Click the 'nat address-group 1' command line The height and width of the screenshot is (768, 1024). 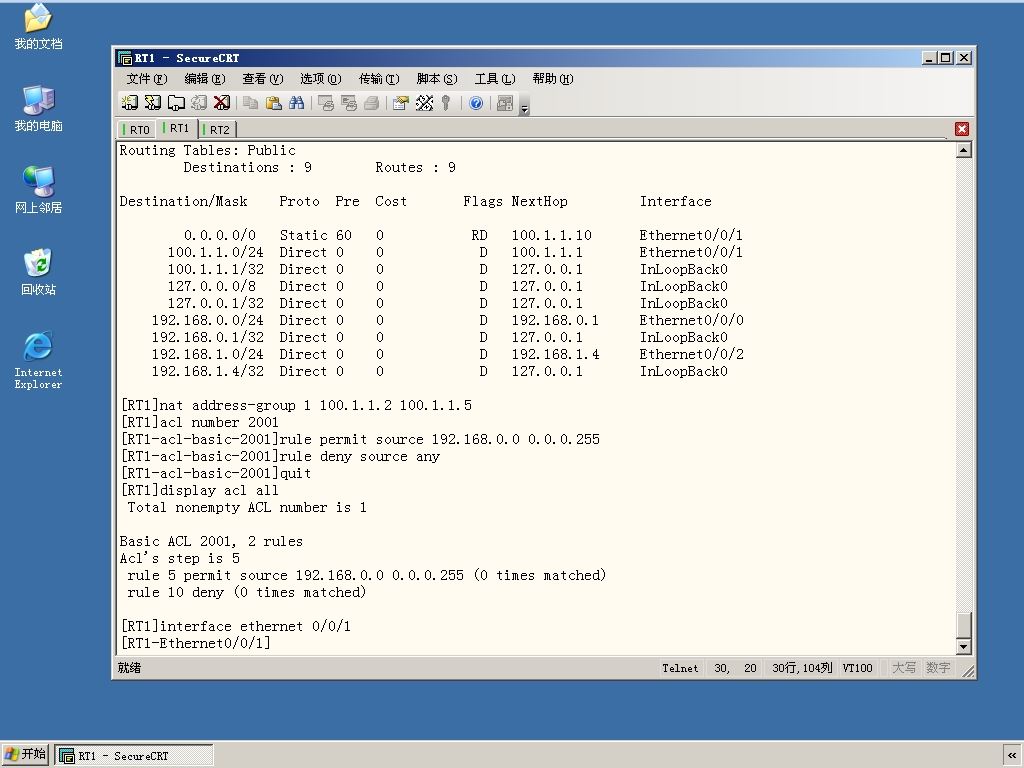[x=296, y=405]
